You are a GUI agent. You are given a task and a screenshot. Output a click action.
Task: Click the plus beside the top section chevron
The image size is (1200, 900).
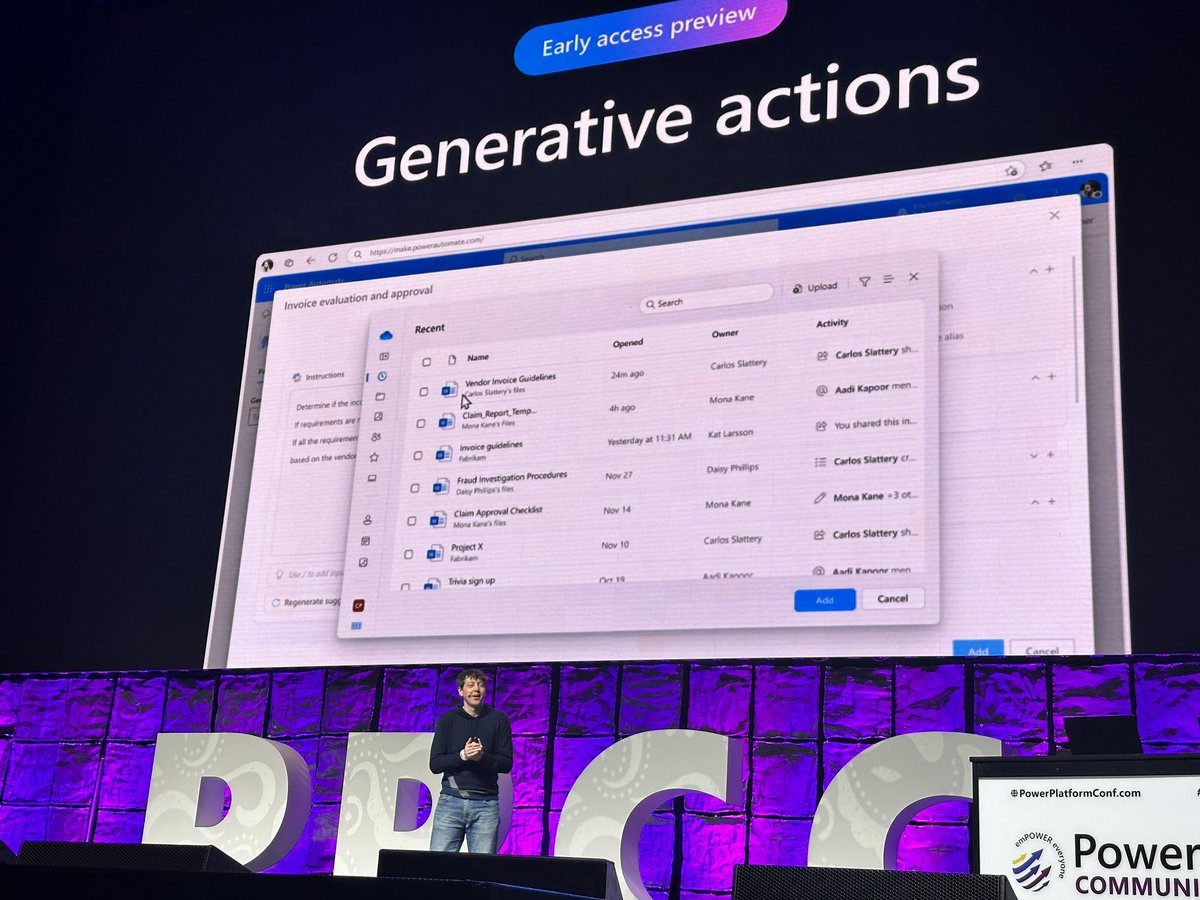[x=1050, y=270]
